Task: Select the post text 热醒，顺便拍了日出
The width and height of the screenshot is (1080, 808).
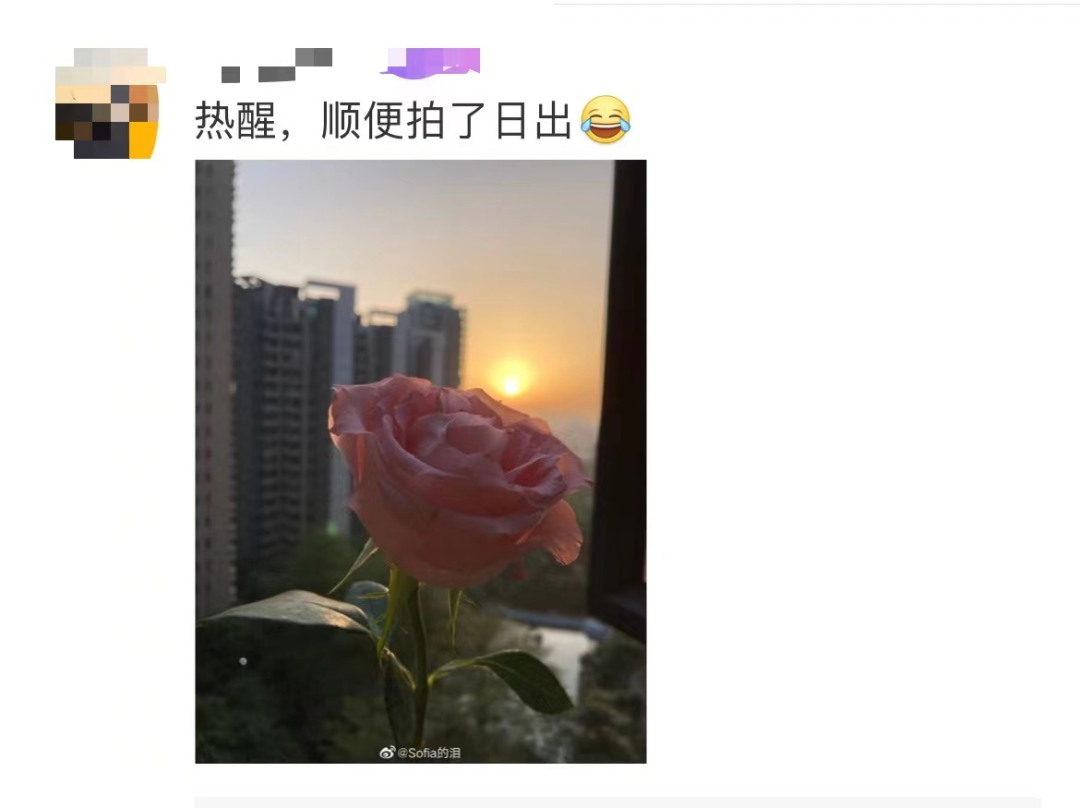Action: click(384, 121)
